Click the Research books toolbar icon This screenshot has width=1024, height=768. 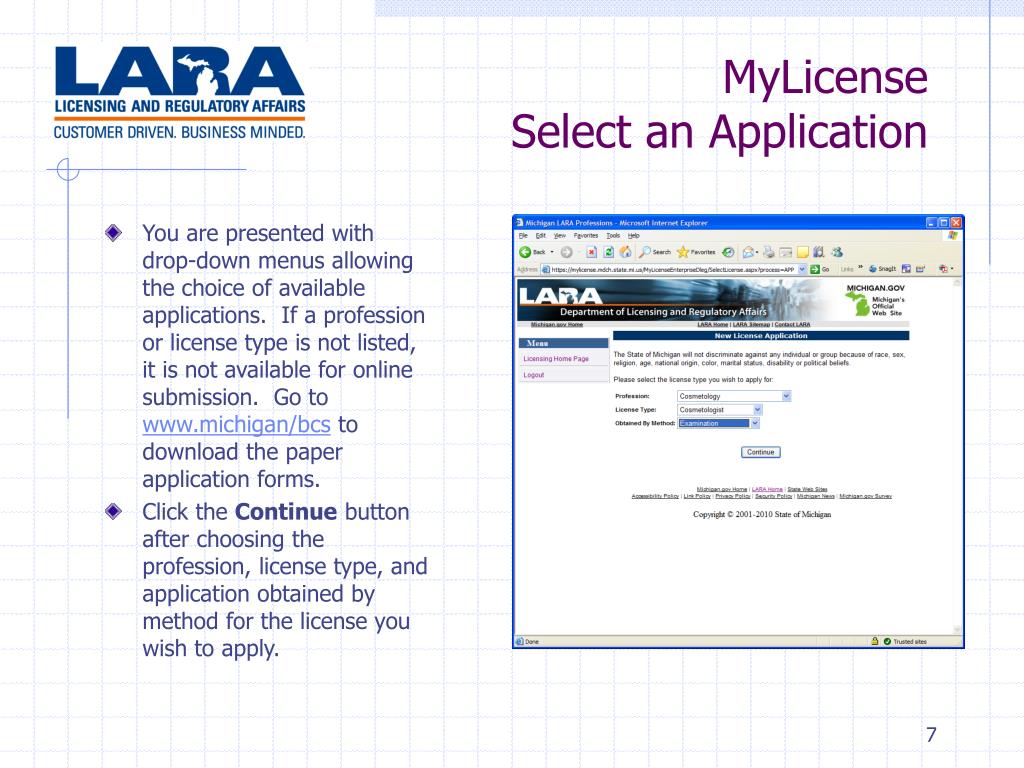(x=818, y=252)
